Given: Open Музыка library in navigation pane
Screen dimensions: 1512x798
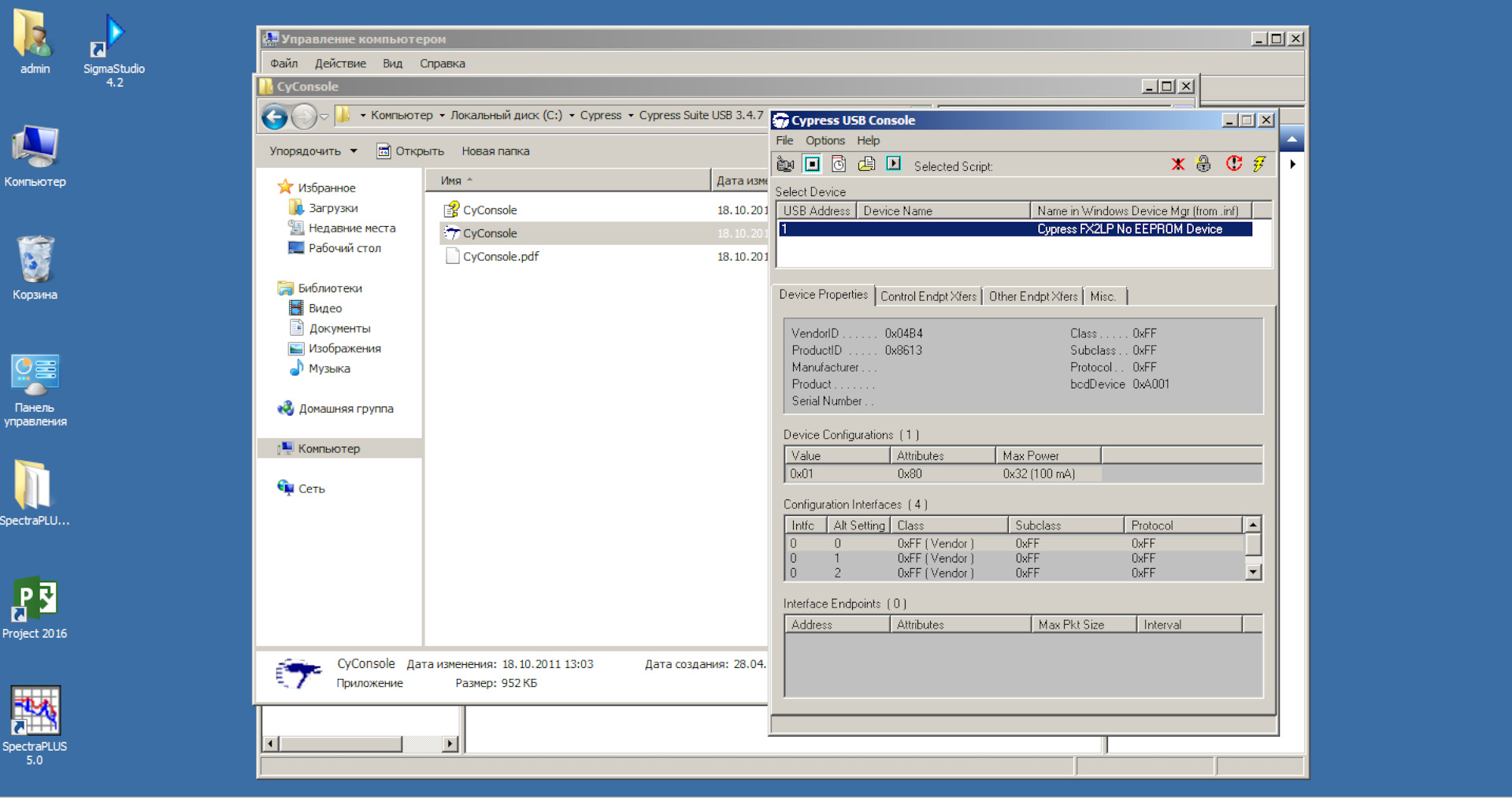Looking at the screenshot, I should 328,368.
